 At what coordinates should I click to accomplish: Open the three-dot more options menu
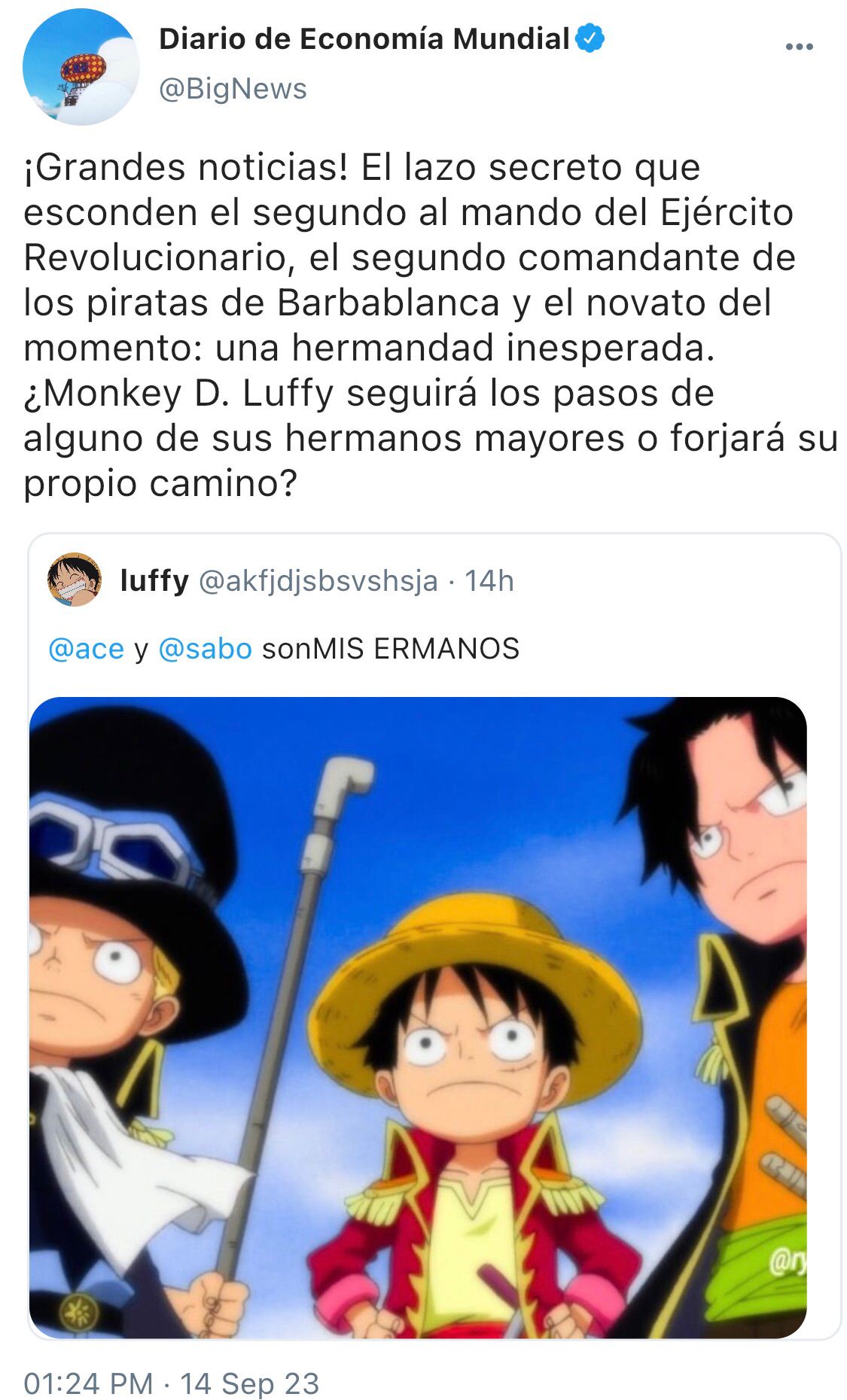point(799,47)
